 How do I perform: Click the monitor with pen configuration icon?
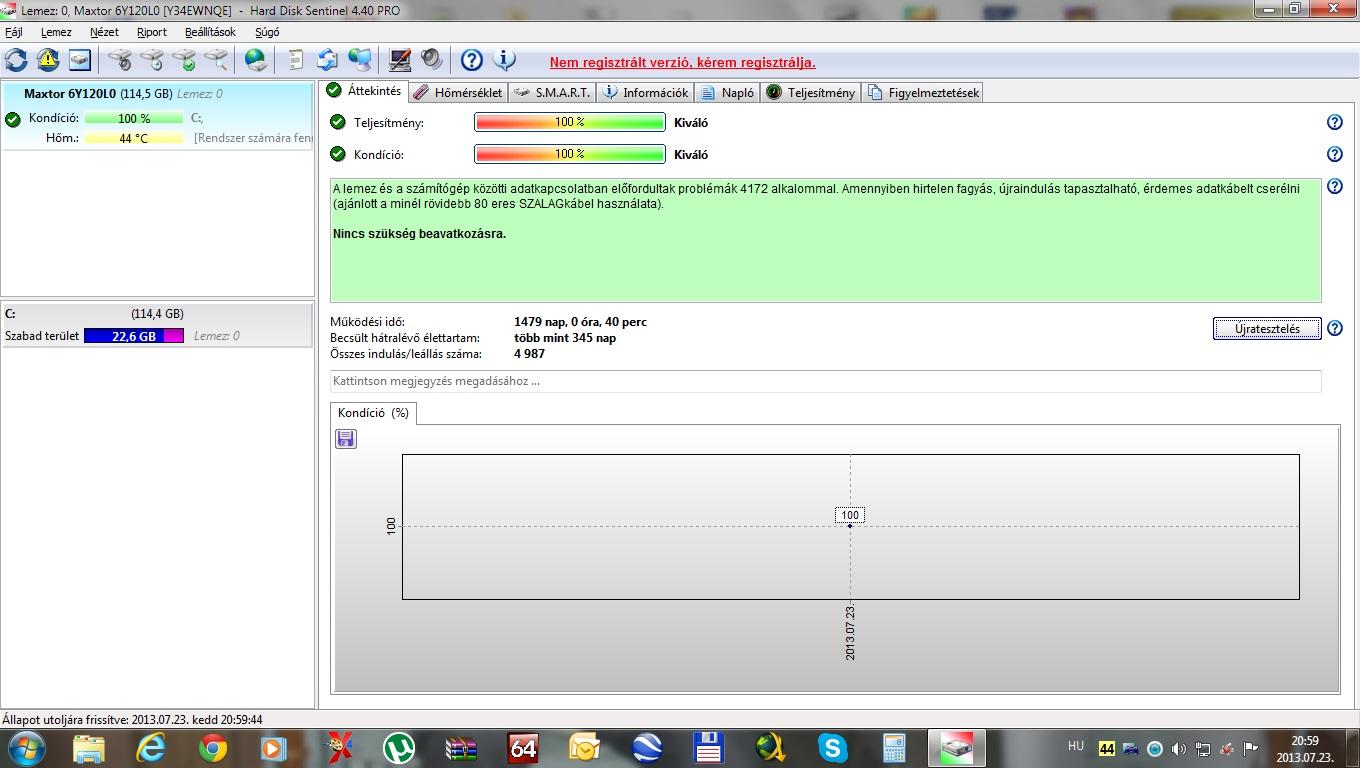click(x=400, y=60)
